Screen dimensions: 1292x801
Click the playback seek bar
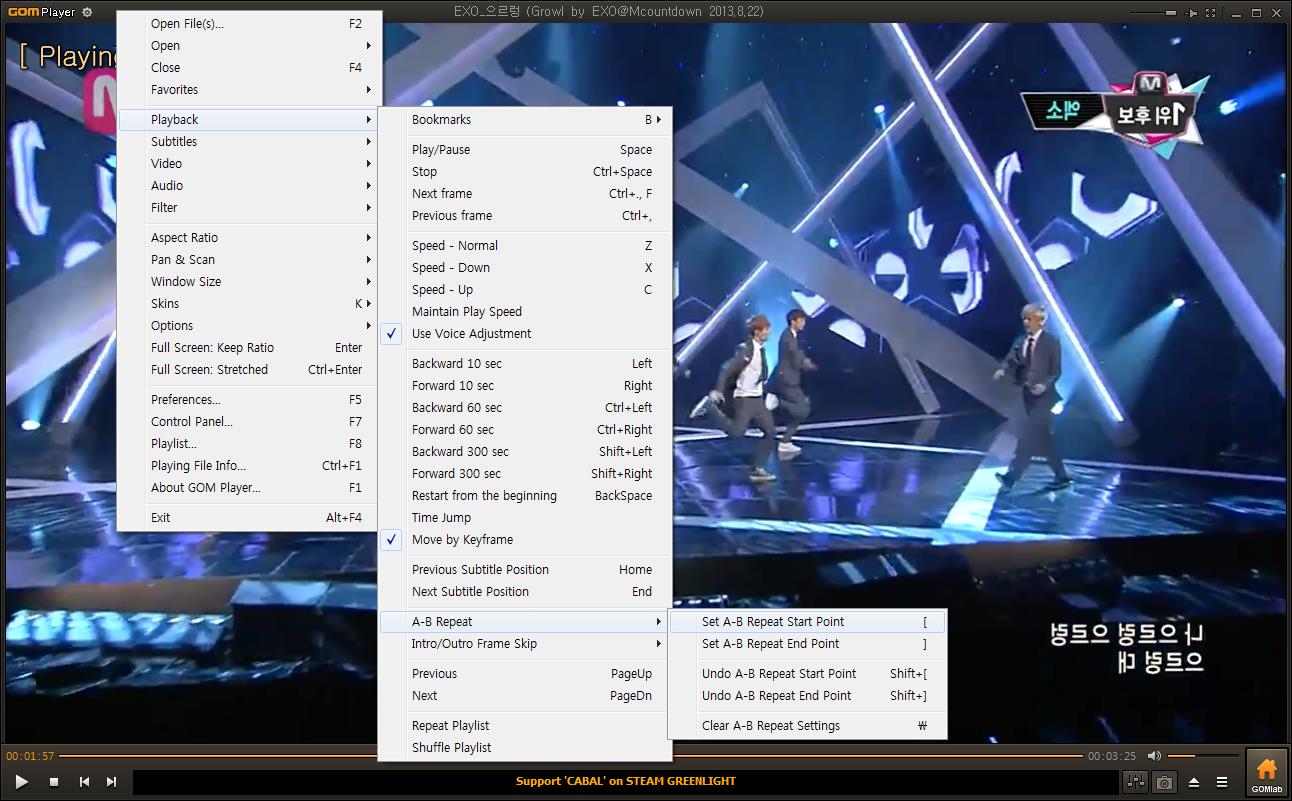click(570, 756)
